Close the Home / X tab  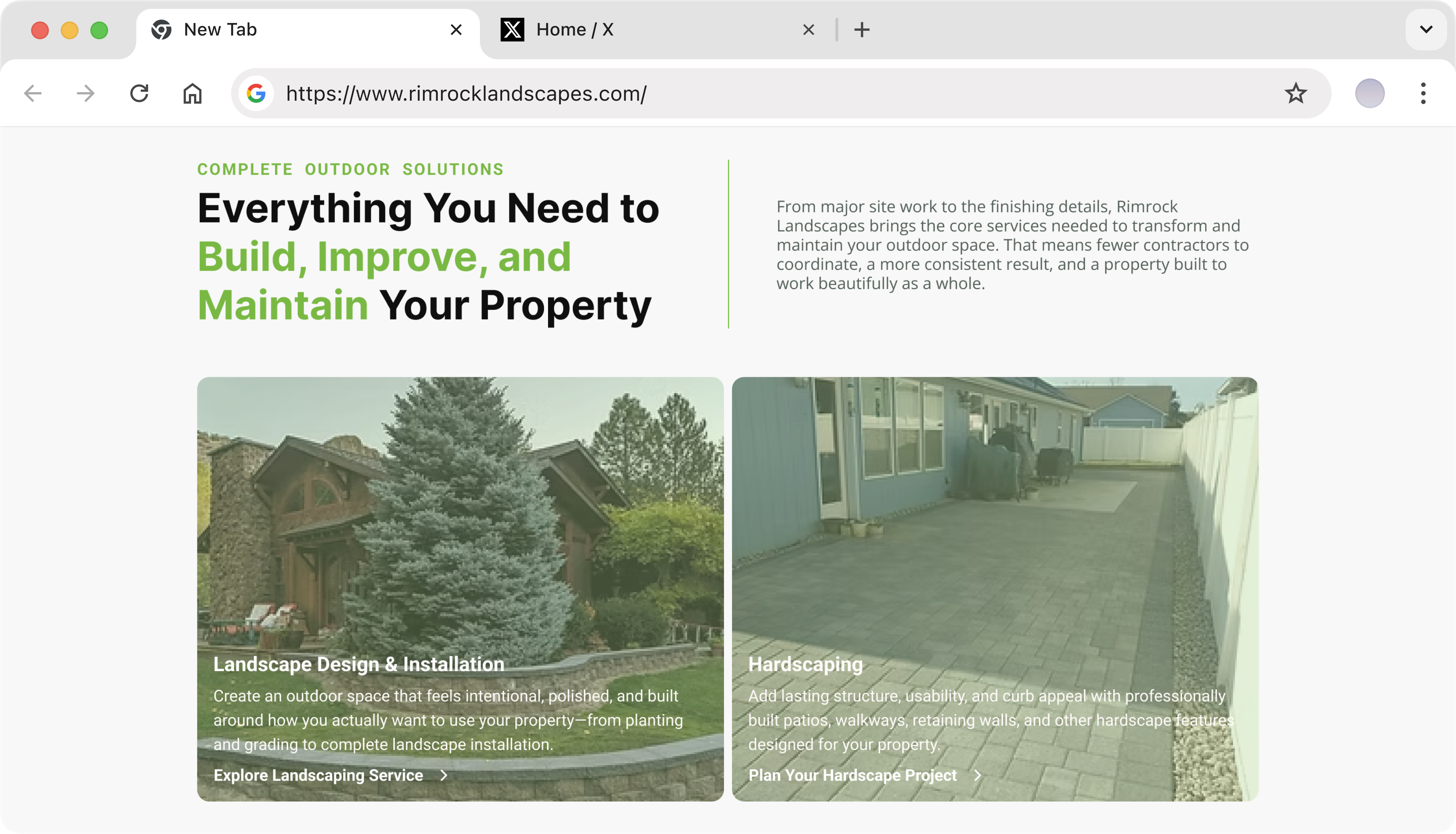[808, 30]
